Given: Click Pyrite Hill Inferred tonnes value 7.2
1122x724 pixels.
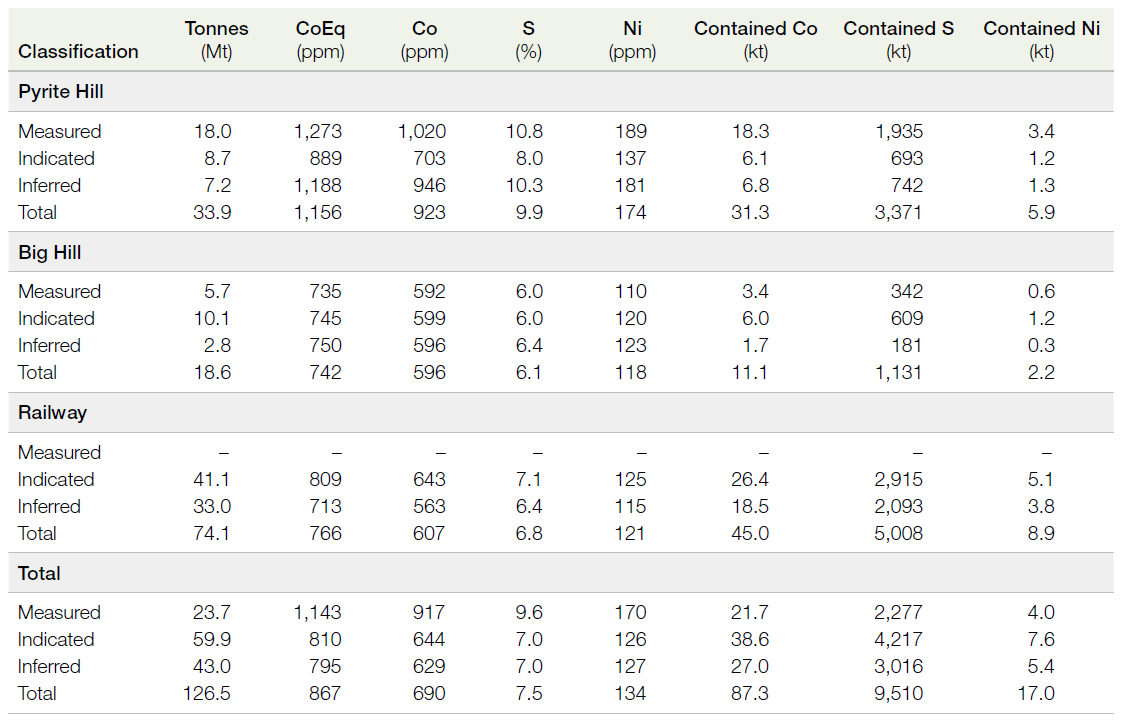Looking at the screenshot, I should (218, 186).
